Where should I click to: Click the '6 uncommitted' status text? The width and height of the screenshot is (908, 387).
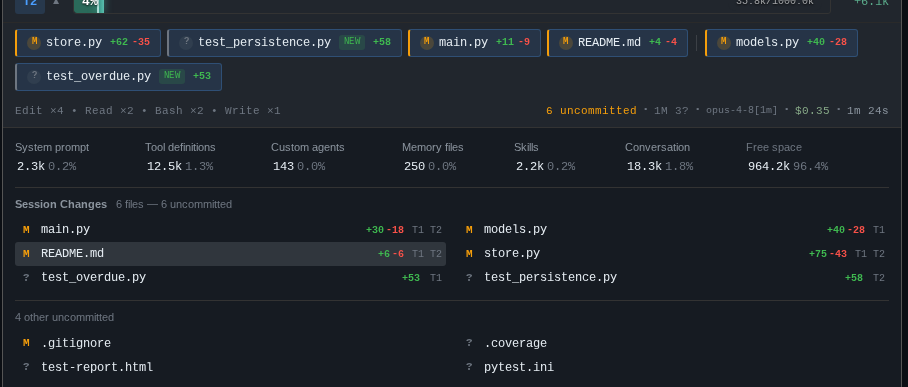tap(591, 111)
